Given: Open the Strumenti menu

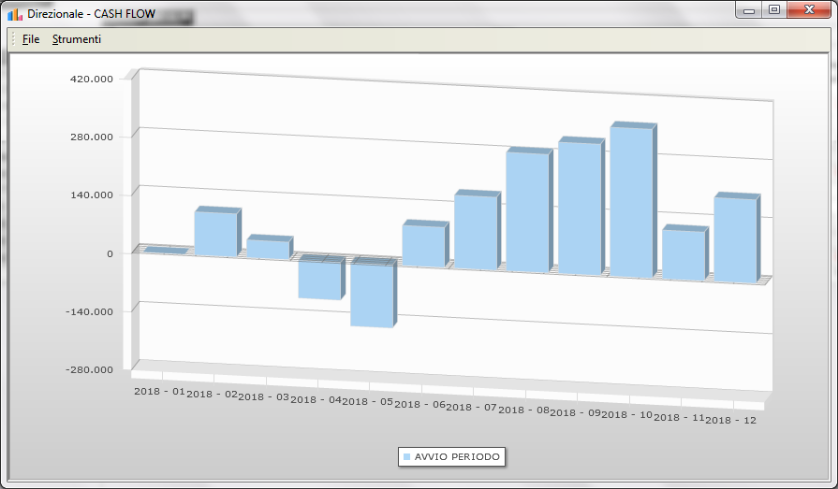Looking at the screenshot, I should 76,39.
